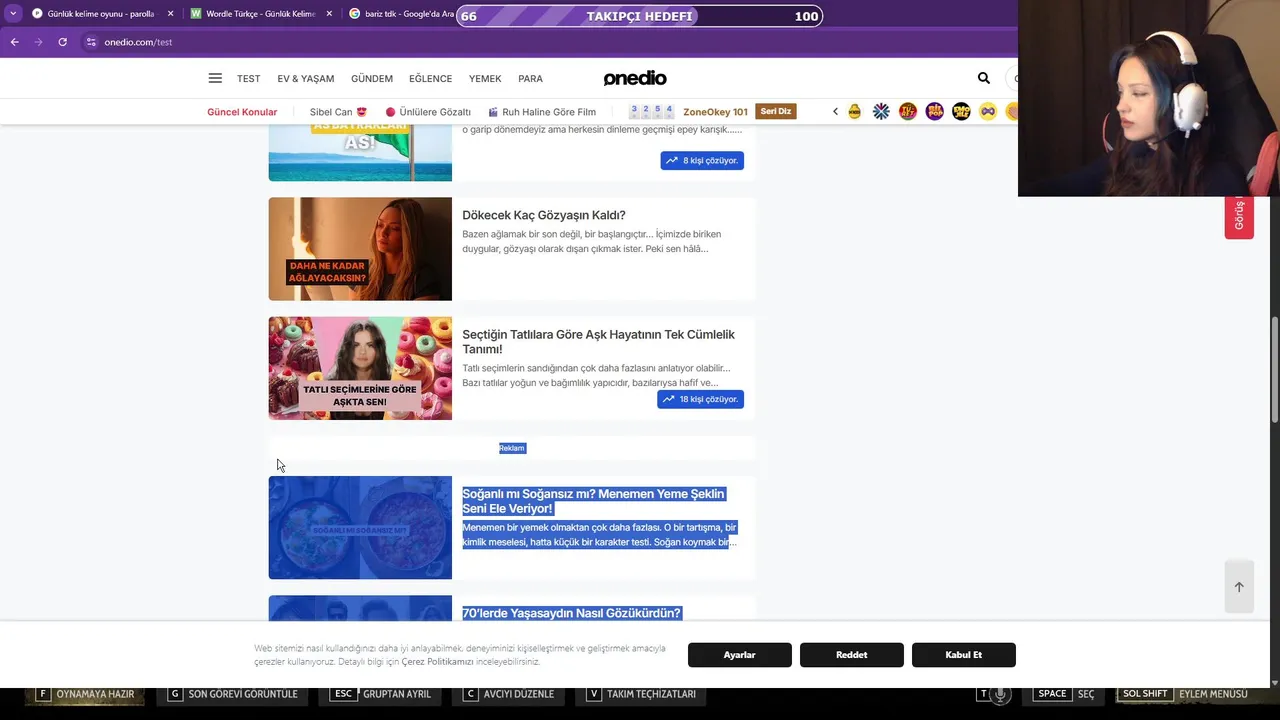1280x720 pixels.
Task: Open 70'lerde Yaşasaydın Nasıl Gözükürdün title
Action: [x=571, y=613]
